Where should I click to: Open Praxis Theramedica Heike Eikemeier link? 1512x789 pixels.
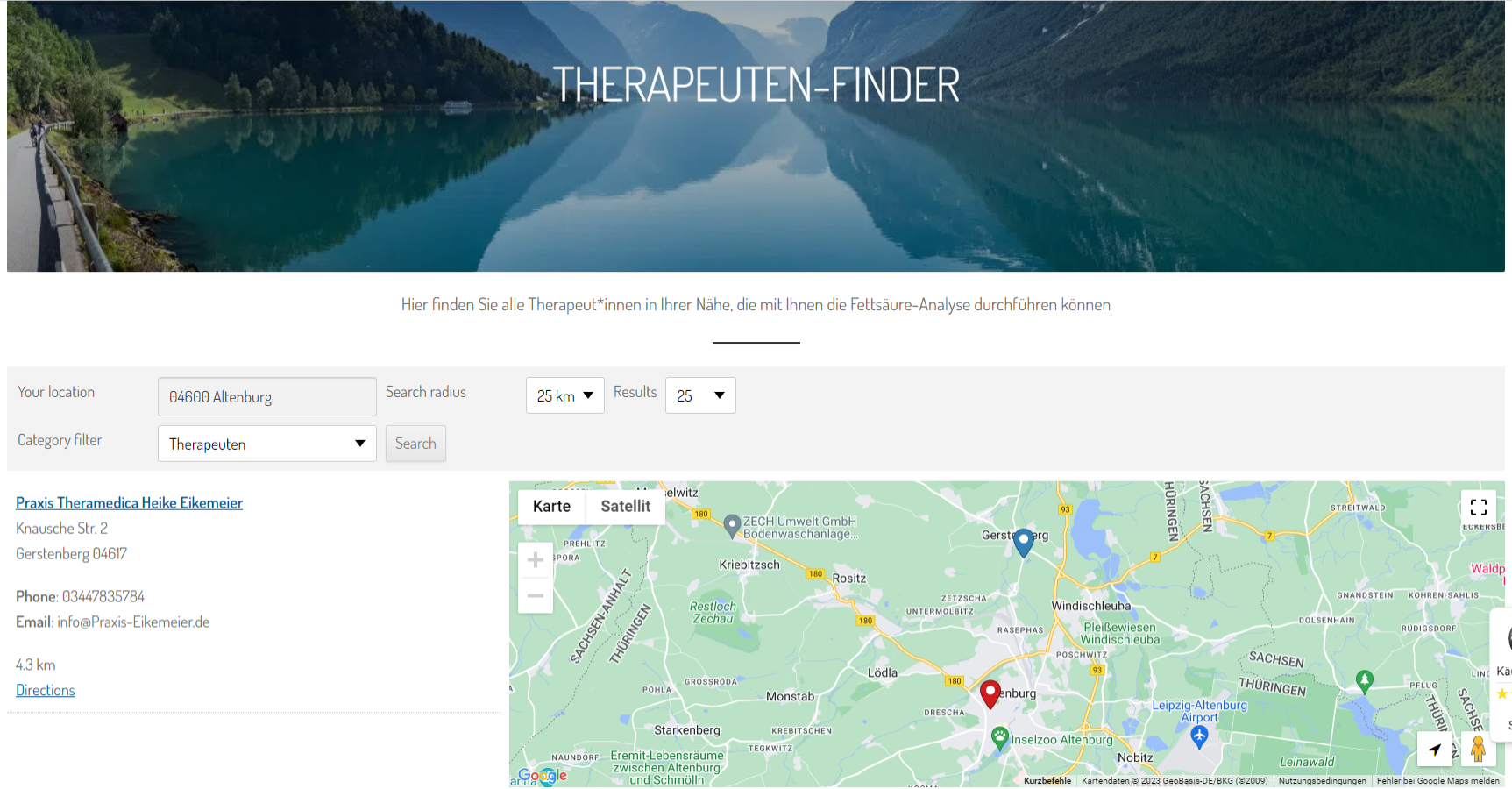click(x=129, y=503)
